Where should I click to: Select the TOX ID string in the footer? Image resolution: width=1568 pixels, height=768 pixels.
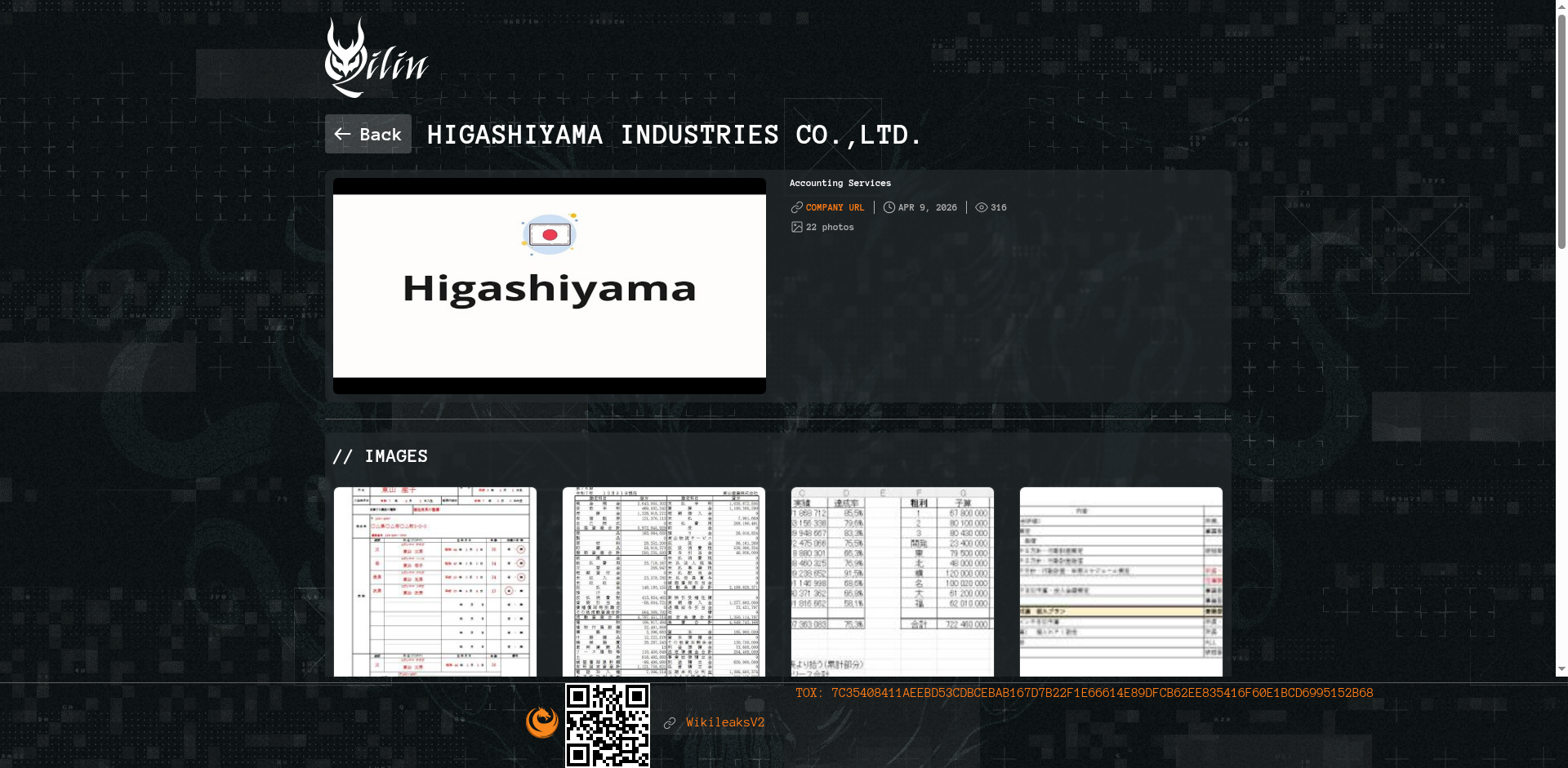pos(1102,693)
